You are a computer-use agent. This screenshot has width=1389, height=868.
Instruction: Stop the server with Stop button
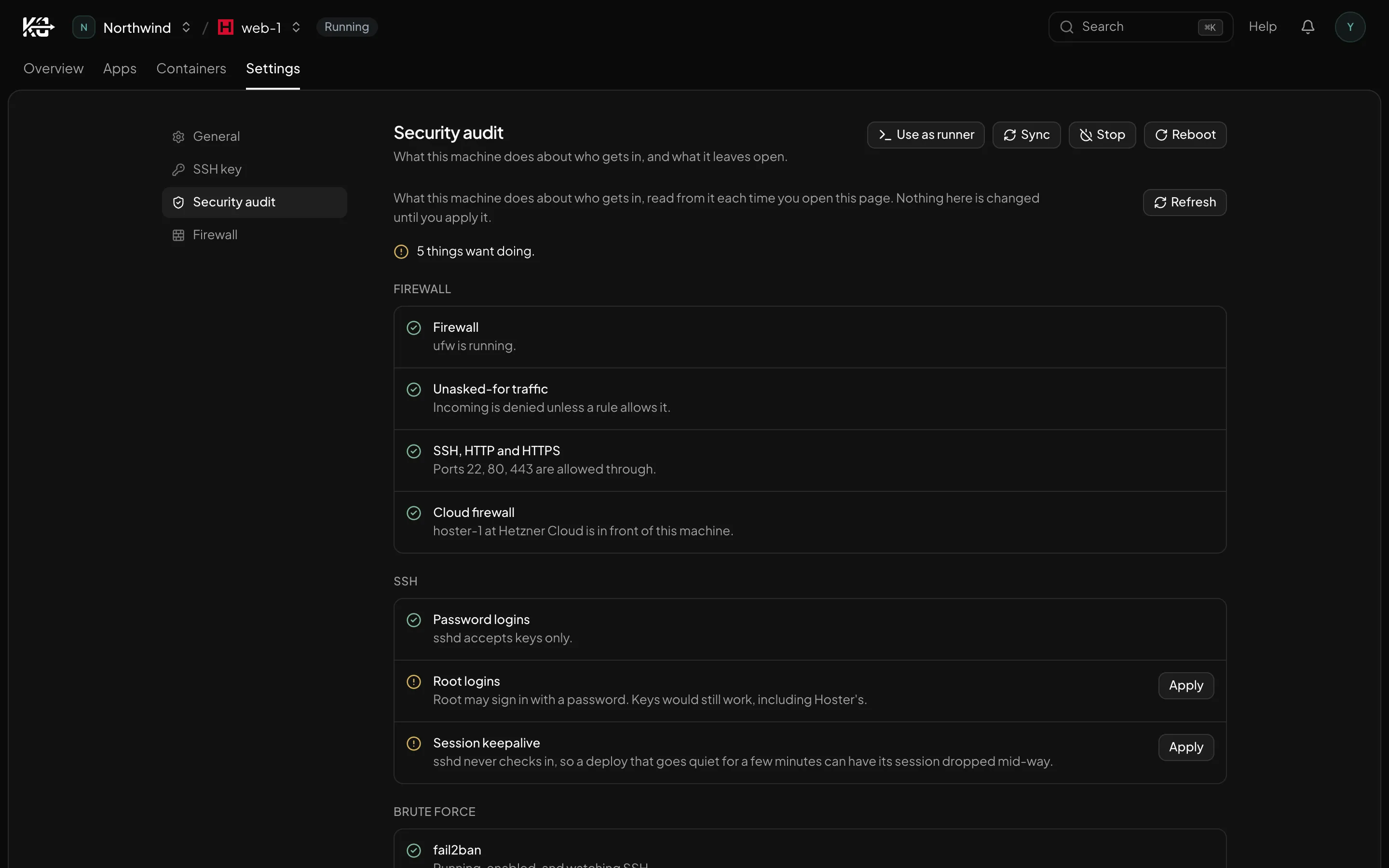[1102, 135]
